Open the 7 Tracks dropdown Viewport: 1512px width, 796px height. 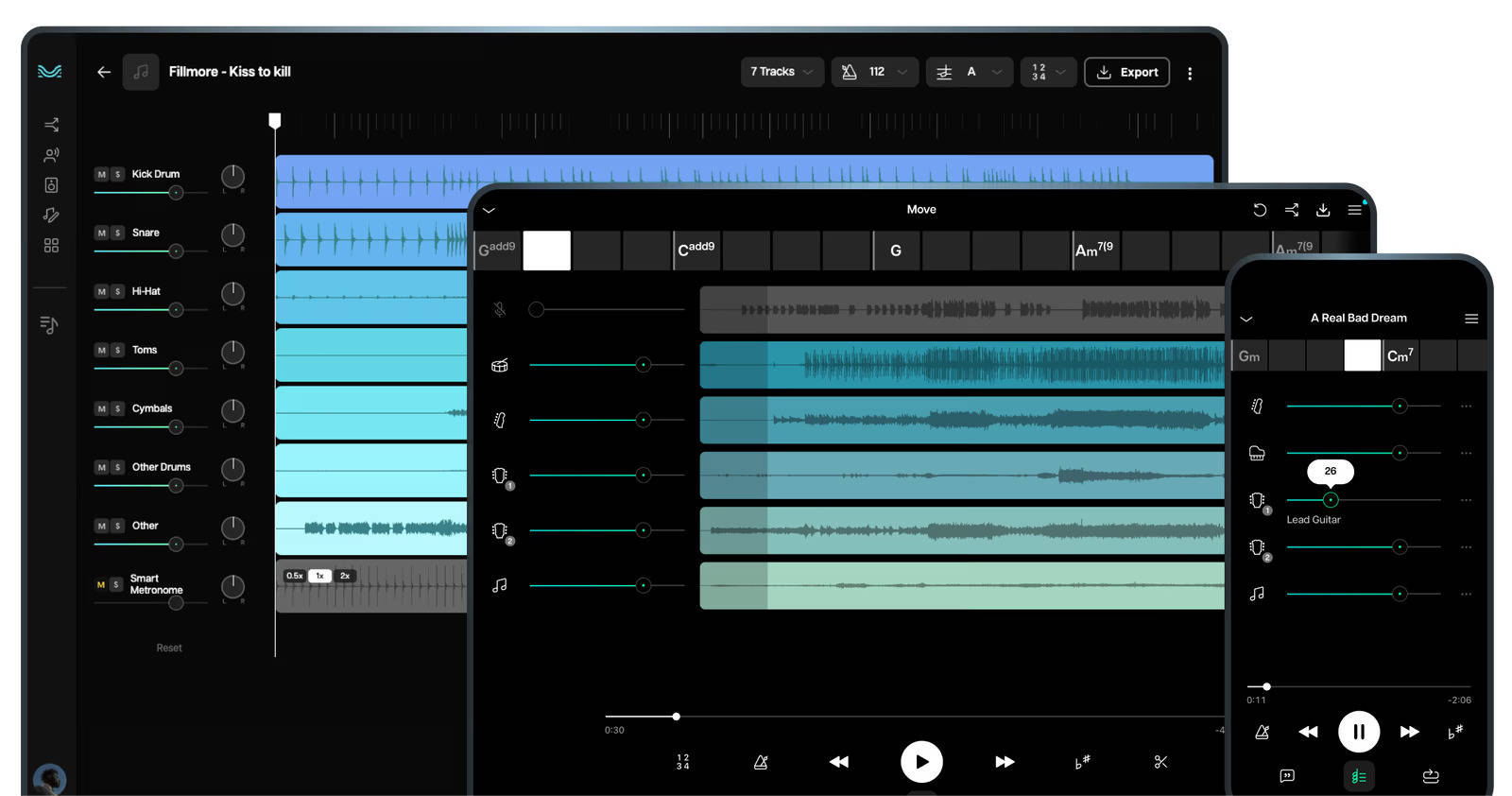[x=782, y=72]
